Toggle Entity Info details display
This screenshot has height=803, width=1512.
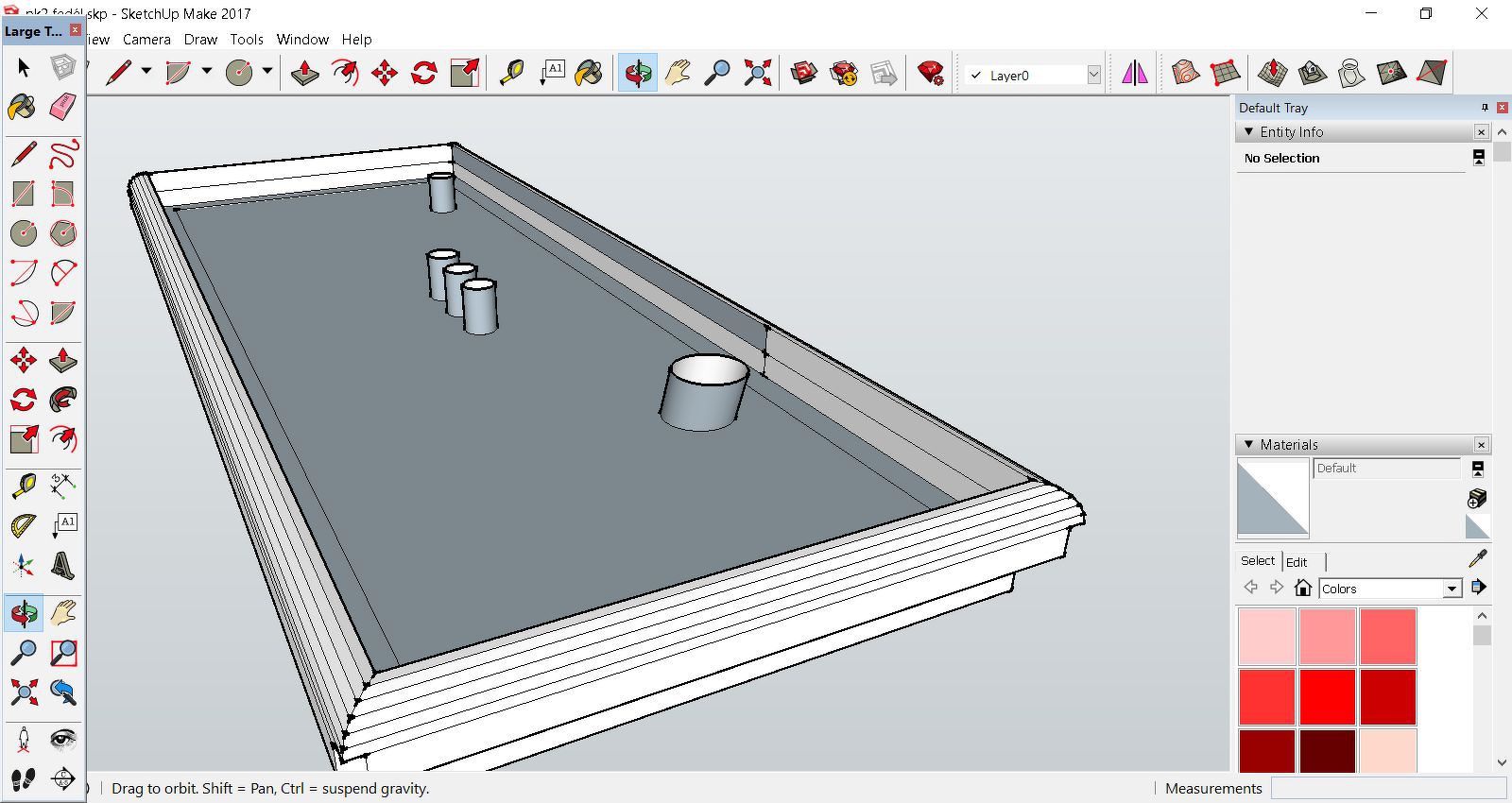coord(1479,158)
